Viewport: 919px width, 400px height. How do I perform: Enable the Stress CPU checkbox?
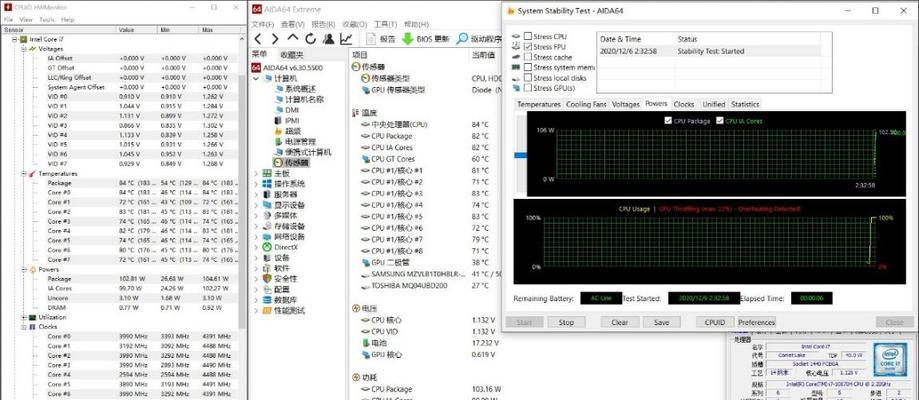point(528,36)
